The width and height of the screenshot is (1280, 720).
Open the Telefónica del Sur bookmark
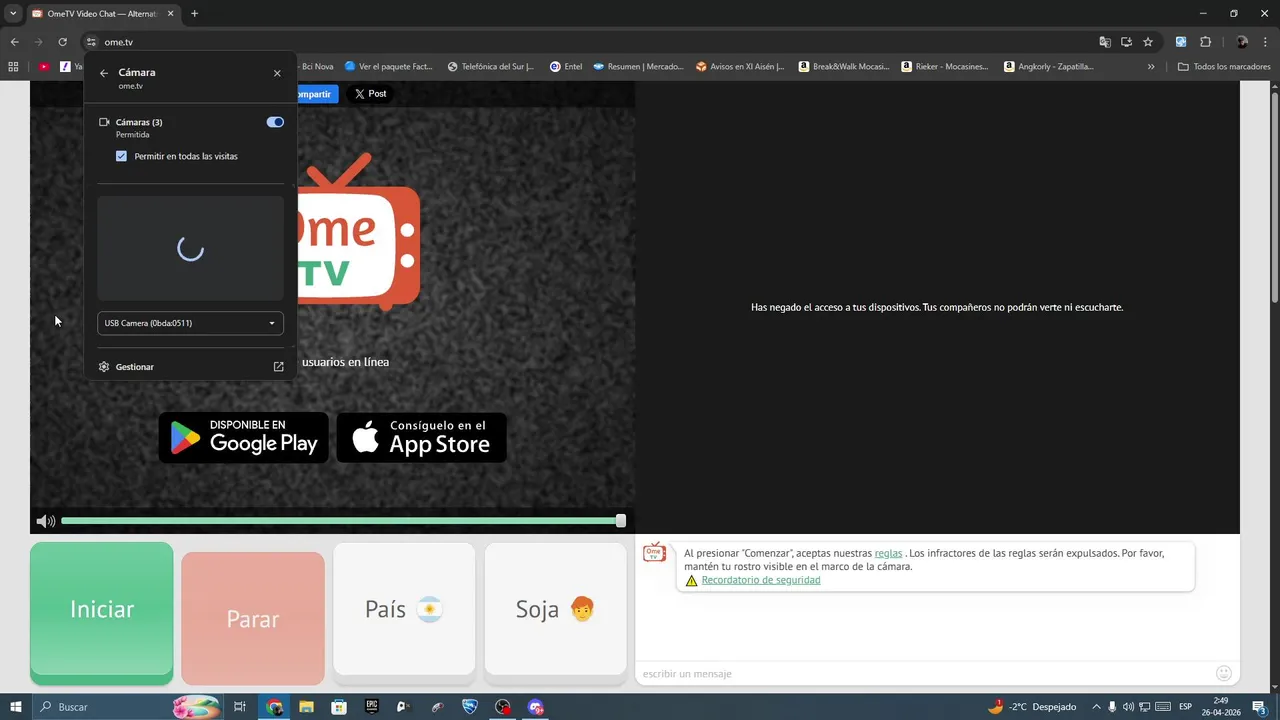coord(491,67)
